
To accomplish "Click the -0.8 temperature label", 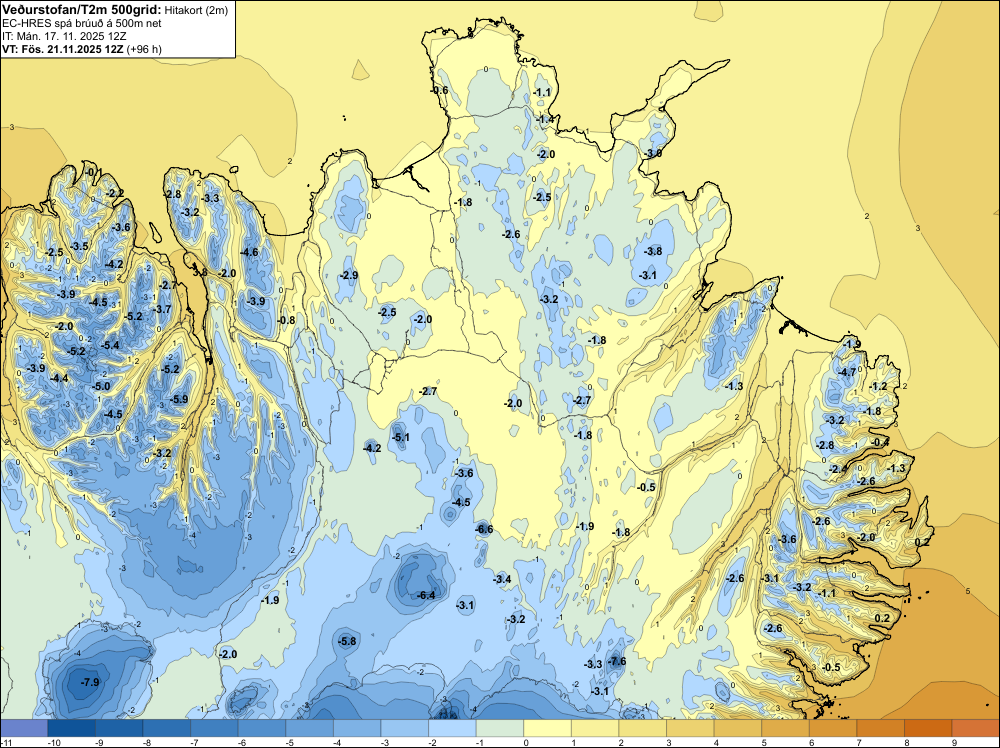I will click(286, 320).
